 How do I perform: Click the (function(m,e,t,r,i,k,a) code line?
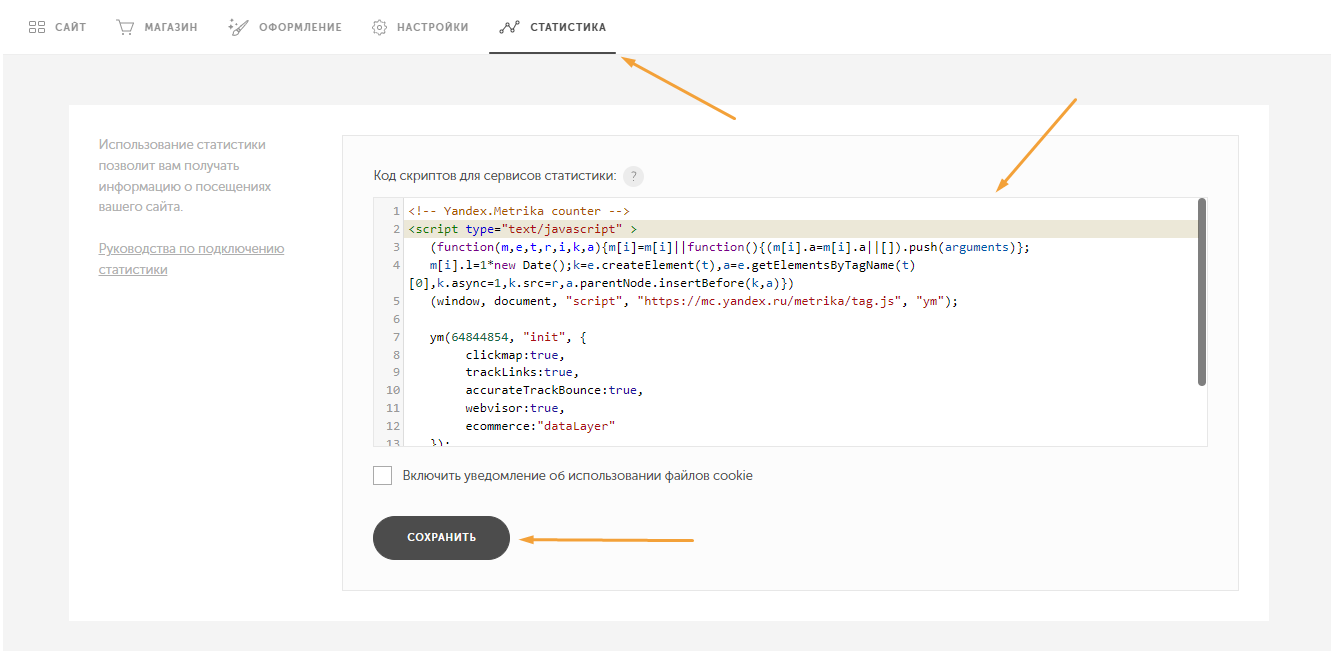click(730, 247)
